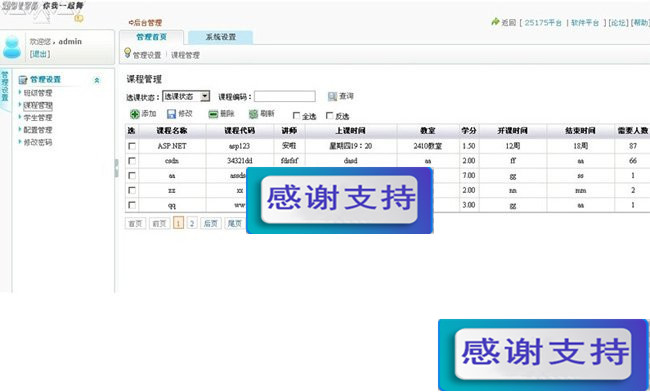Open 修改密码 in the sidebar
650x392 pixels.
[38, 142]
